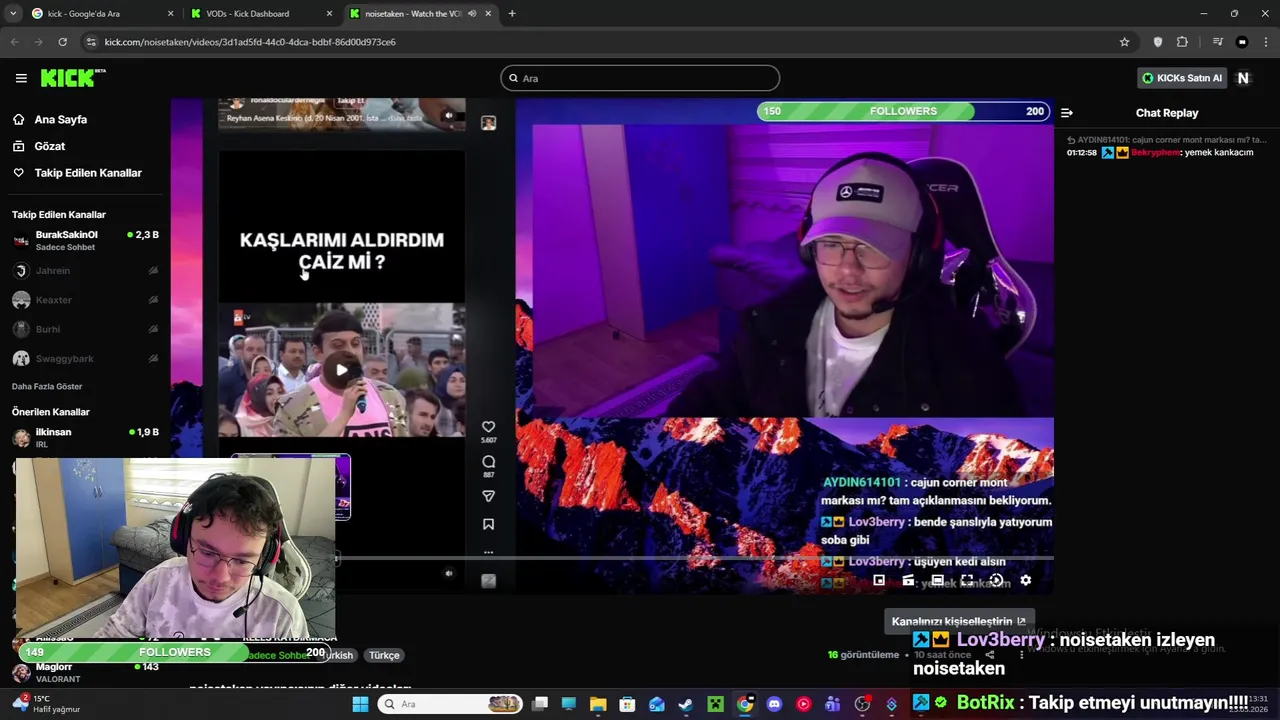
Task: Click KICKs Satın Al button
Action: 1182,78
